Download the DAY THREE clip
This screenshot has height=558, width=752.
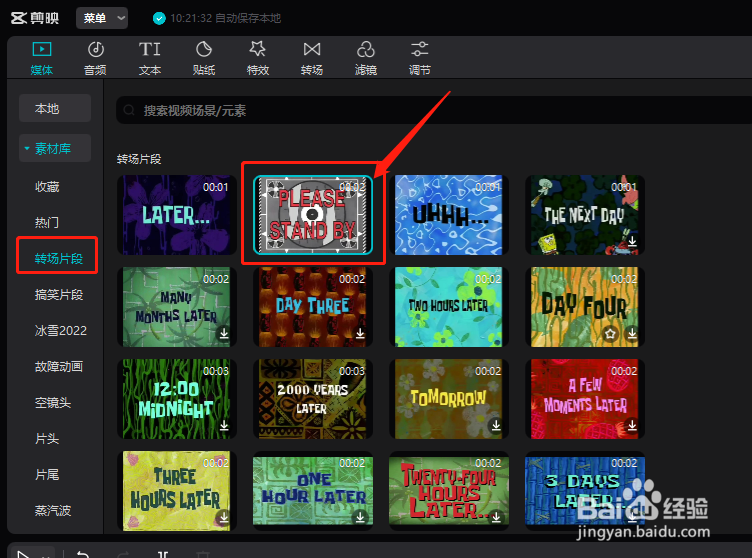pyautogui.click(x=360, y=333)
